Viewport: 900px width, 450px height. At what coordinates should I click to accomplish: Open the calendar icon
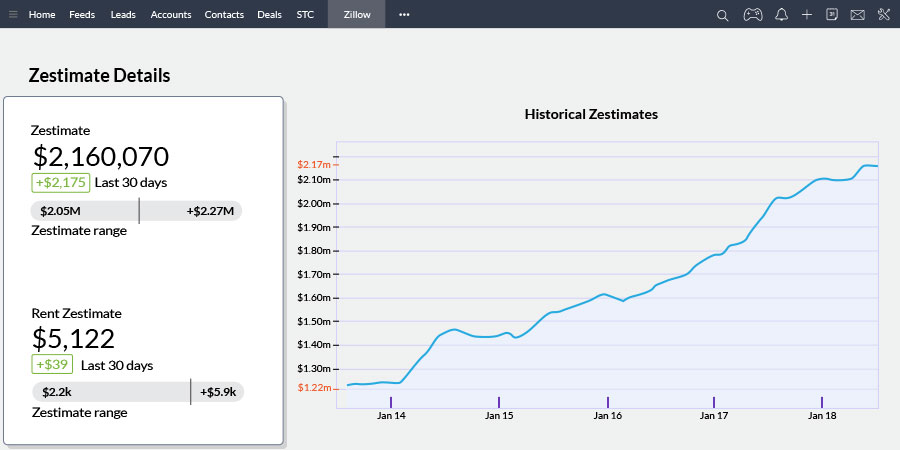coord(832,15)
